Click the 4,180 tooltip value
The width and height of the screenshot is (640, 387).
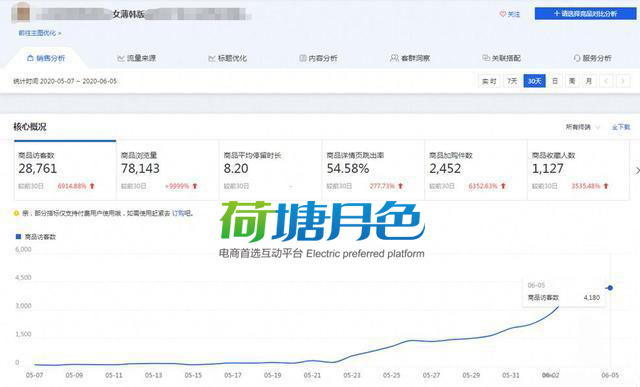tap(592, 298)
